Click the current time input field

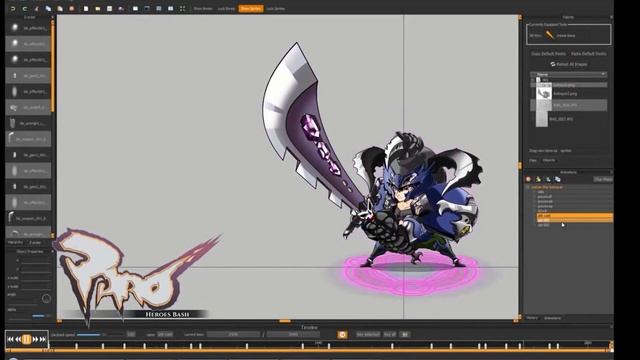[x=233, y=334]
